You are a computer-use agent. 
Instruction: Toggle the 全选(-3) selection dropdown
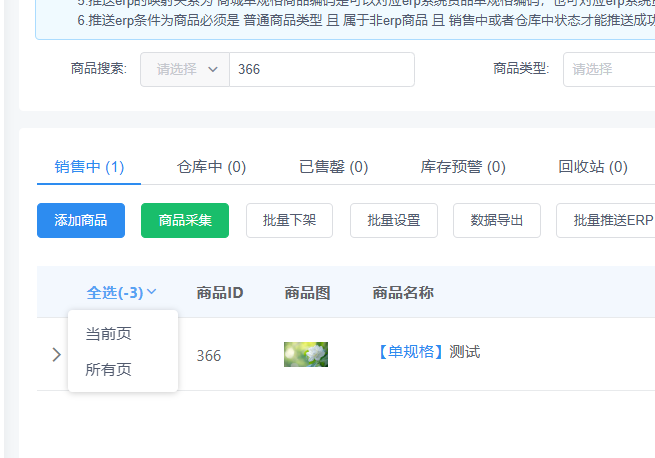tap(121, 292)
